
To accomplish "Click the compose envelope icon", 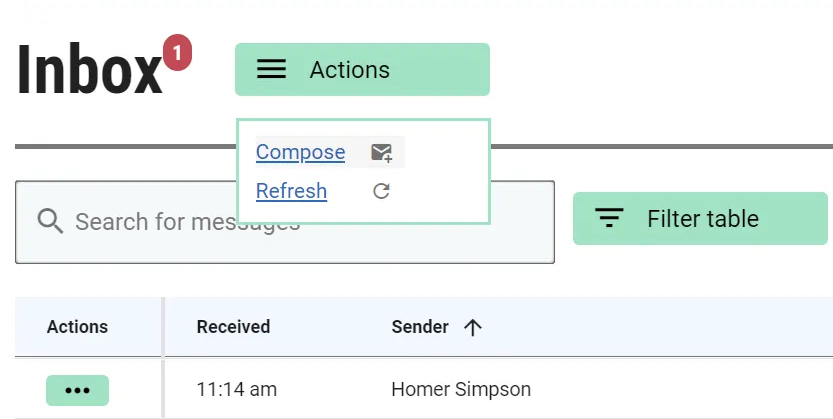I will 381,153.
